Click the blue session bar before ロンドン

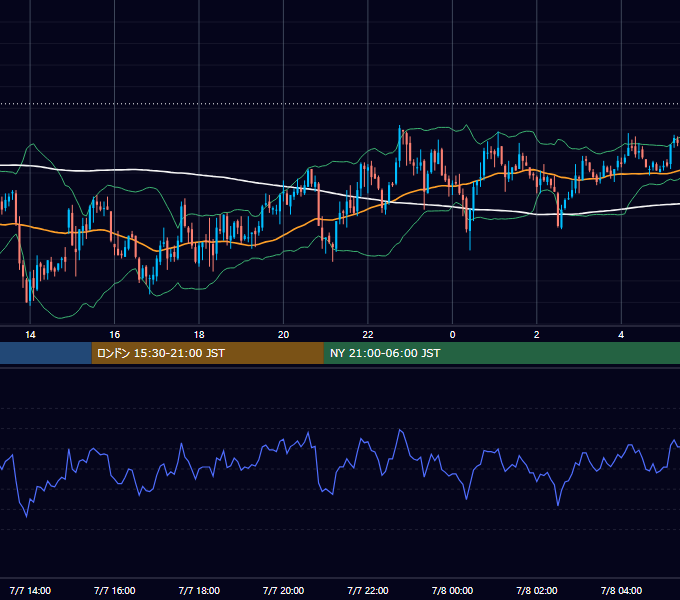click(x=46, y=353)
